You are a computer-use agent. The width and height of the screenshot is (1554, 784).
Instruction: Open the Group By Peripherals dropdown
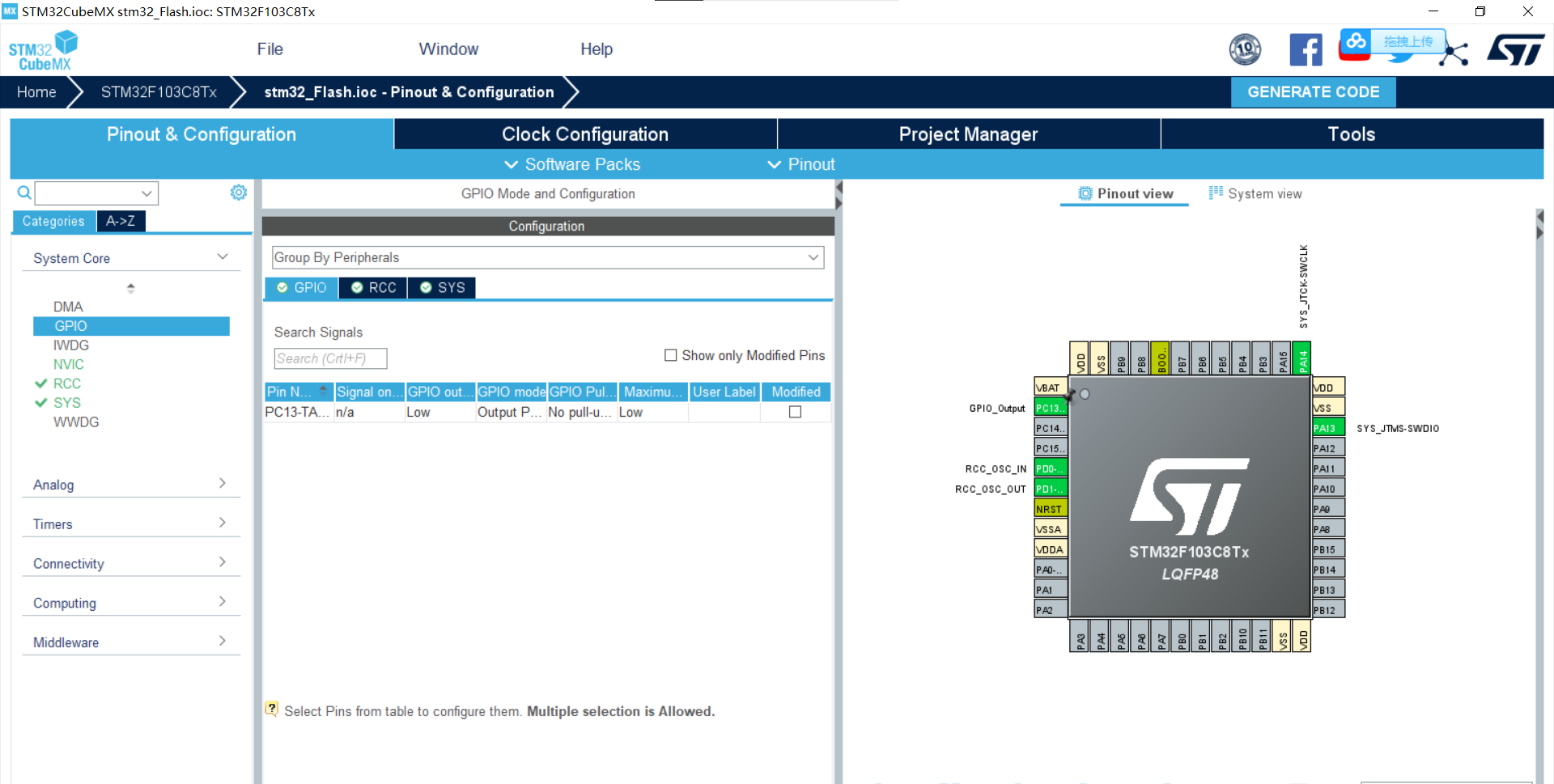(548, 257)
